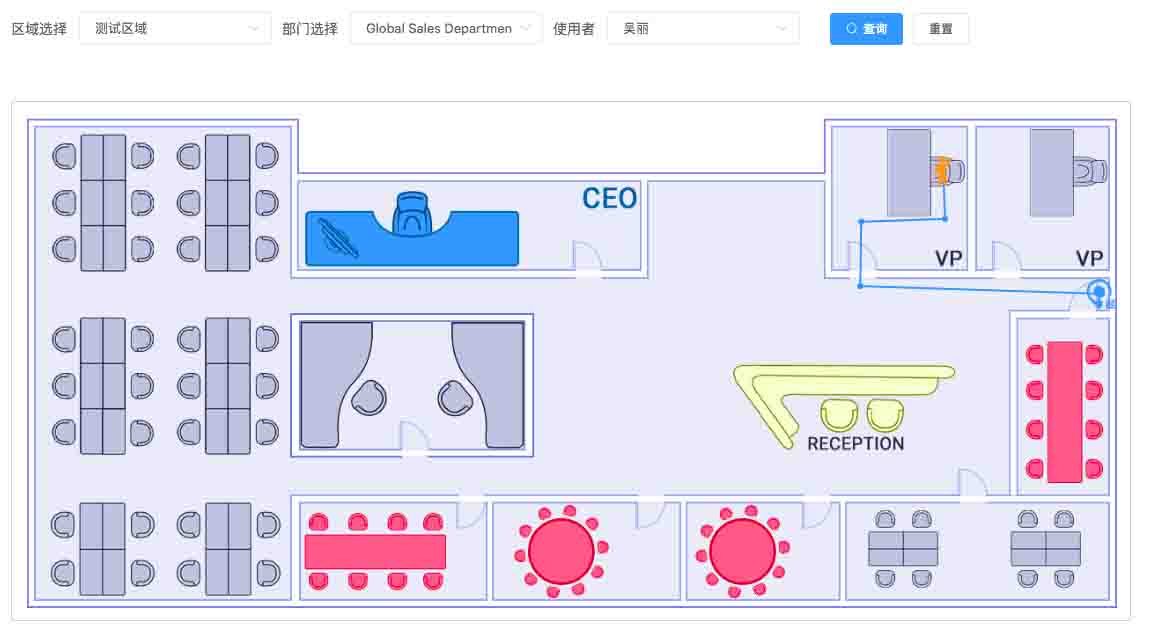The height and width of the screenshot is (625, 1149).
Task: Click the blue 查询 search button
Action: click(x=866, y=29)
